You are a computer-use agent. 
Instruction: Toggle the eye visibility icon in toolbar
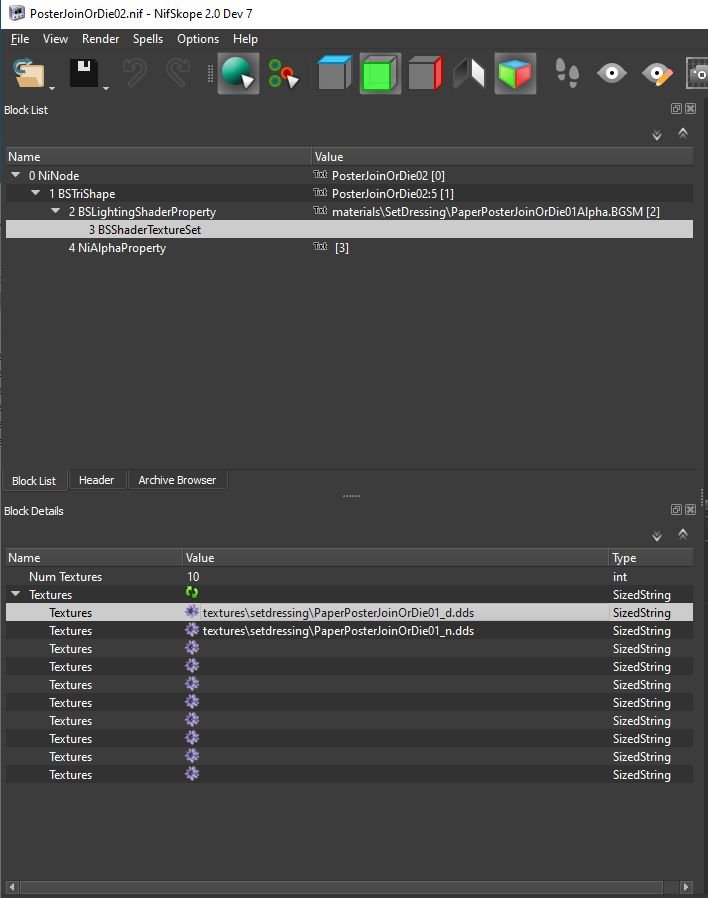click(x=612, y=74)
